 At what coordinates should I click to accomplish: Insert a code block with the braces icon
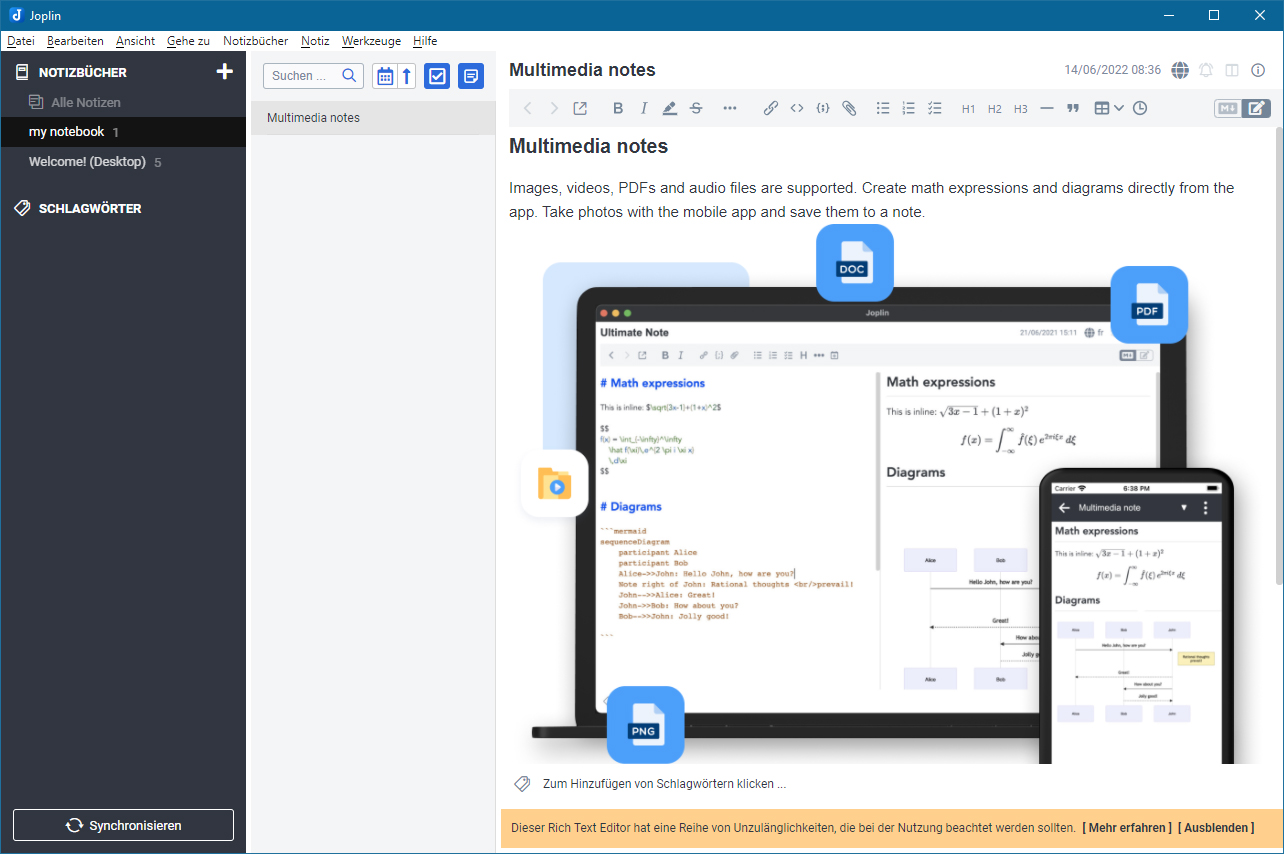tap(823, 108)
